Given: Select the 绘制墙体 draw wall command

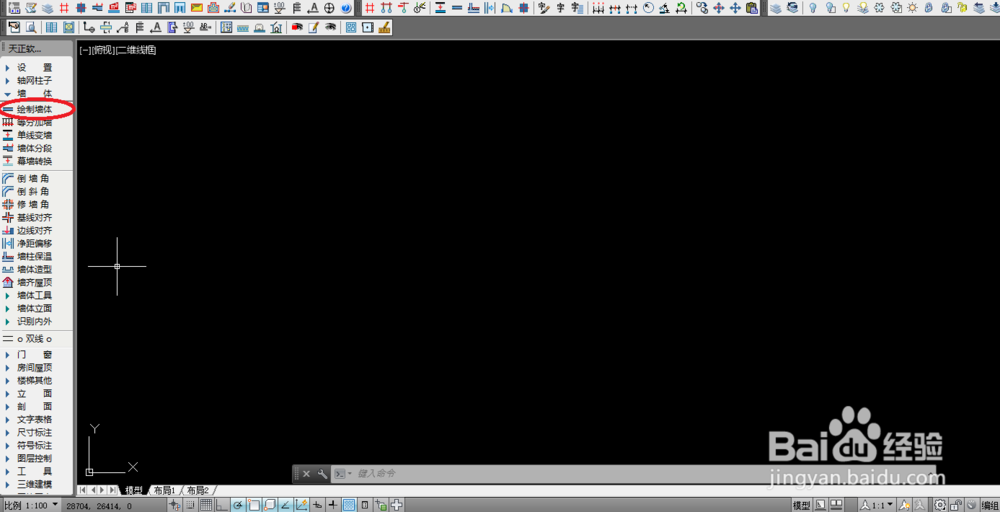Looking at the screenshot, I should (35, 110).
